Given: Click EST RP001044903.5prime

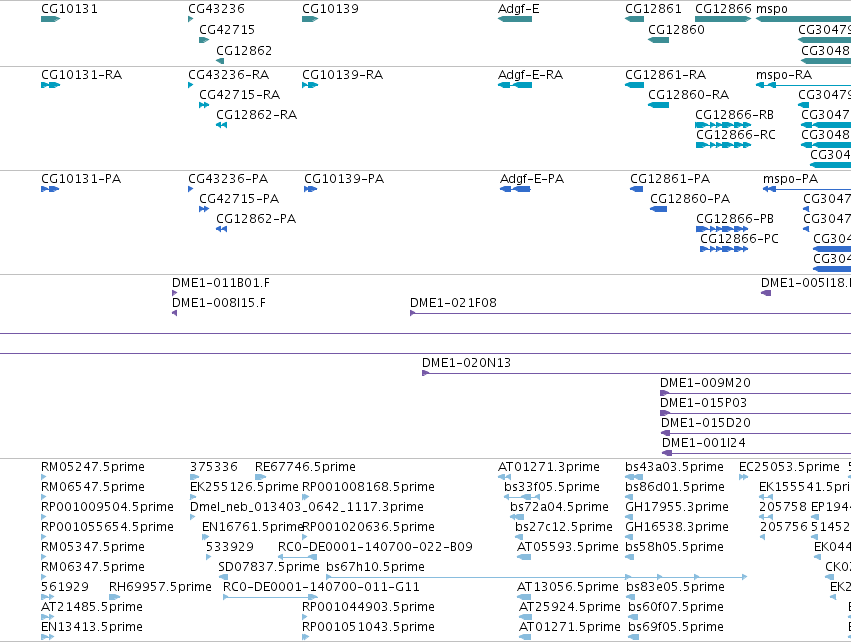Looking at the screenshot, I should (369, 607).
